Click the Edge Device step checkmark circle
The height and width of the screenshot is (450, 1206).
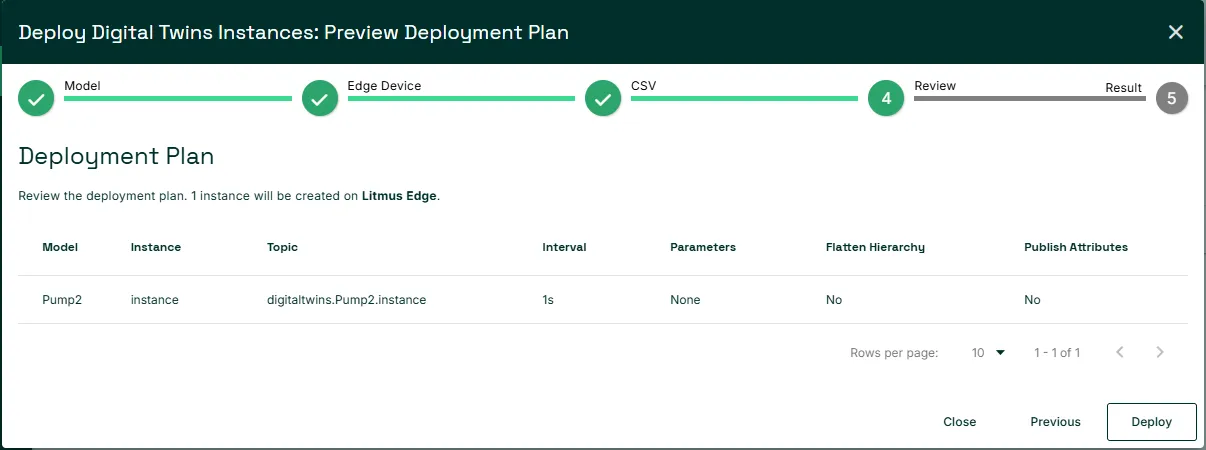coord(319,98)
